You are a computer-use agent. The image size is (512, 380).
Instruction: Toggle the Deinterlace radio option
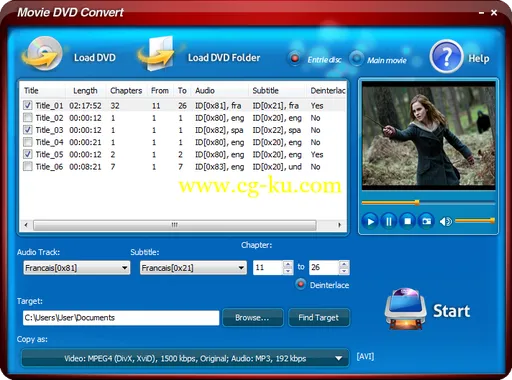coord(301,284)
